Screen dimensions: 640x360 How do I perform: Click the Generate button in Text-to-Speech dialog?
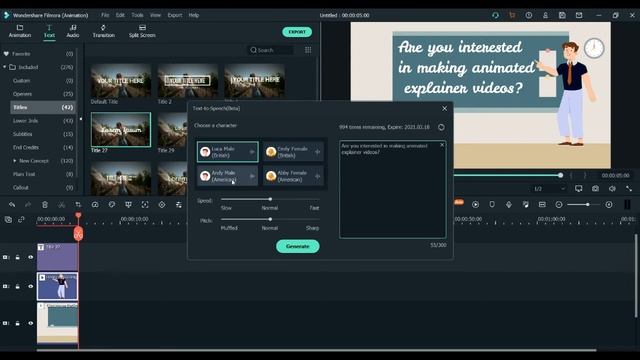[298, 246]
